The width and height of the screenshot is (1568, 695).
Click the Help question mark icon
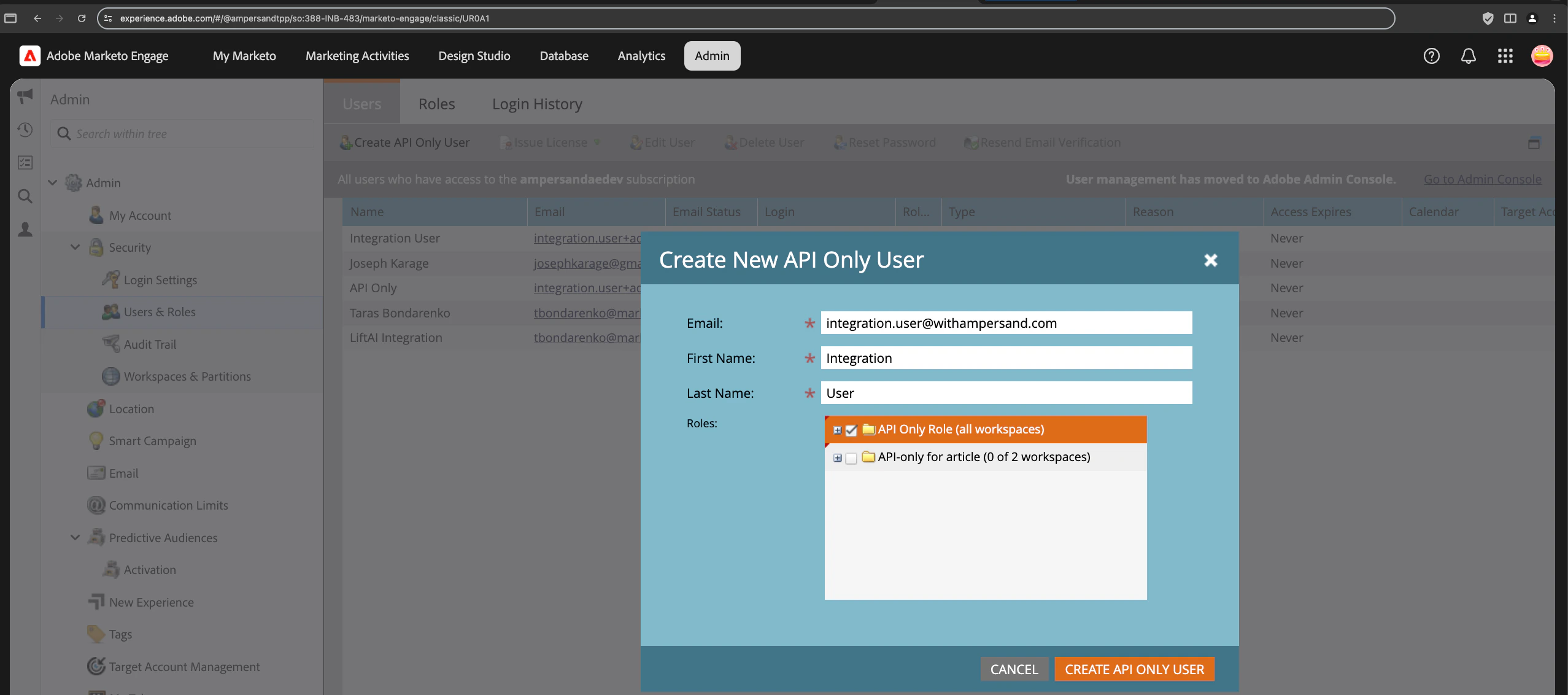[1431, 56]
